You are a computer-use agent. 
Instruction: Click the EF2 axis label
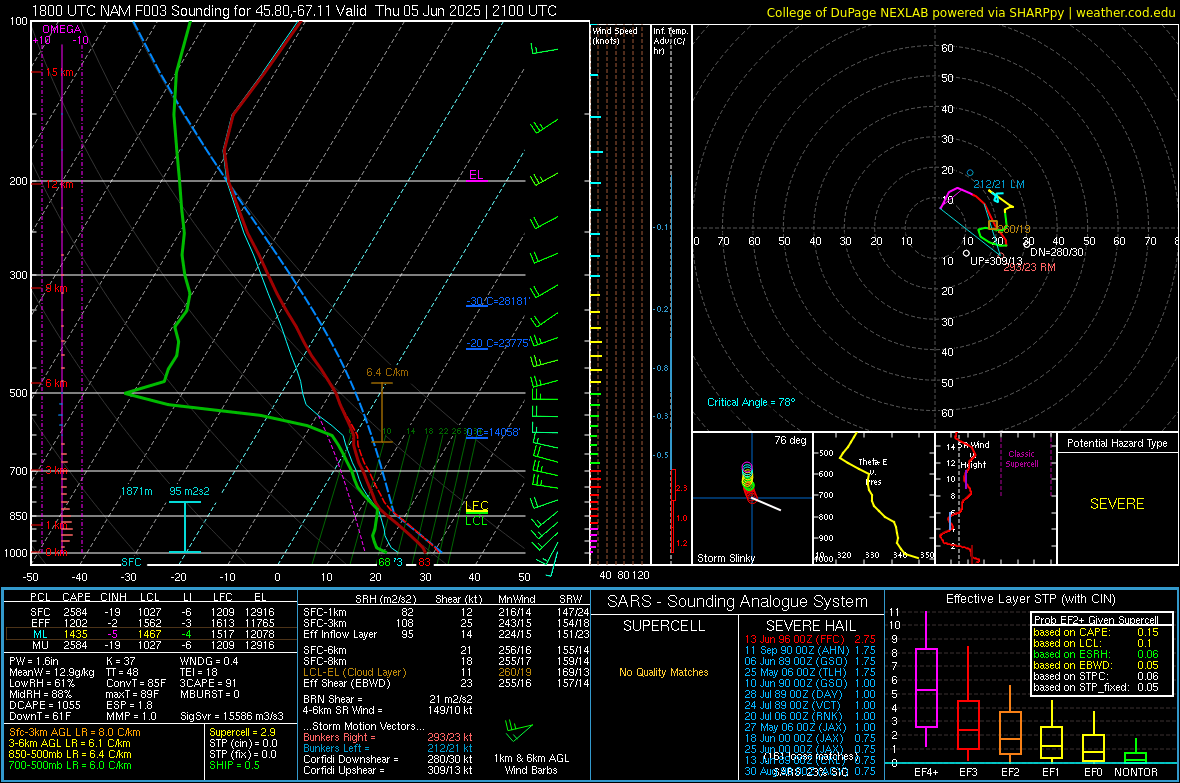click(x=1010, y=772)
